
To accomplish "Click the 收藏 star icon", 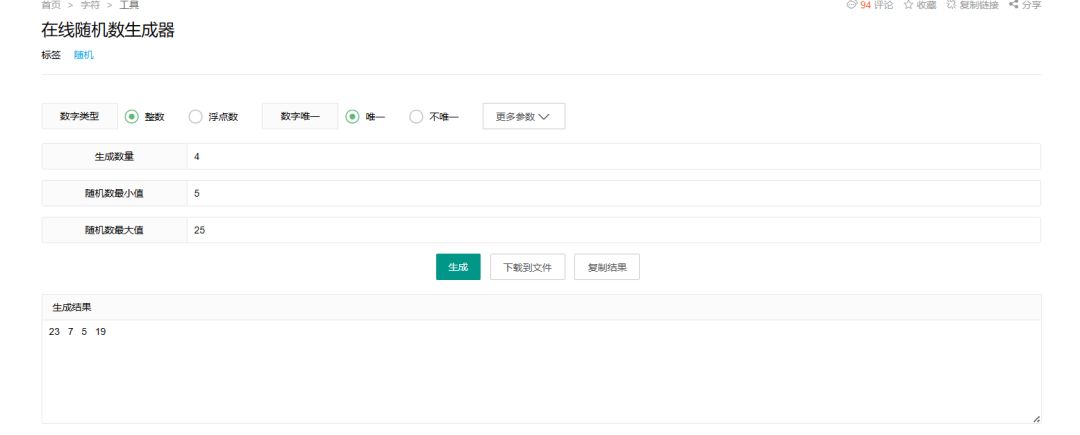I will (908, 4).
